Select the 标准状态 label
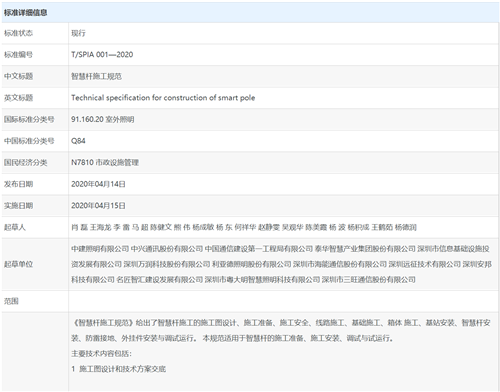This screenshot has width=500, height=392. tap(18, 33)
